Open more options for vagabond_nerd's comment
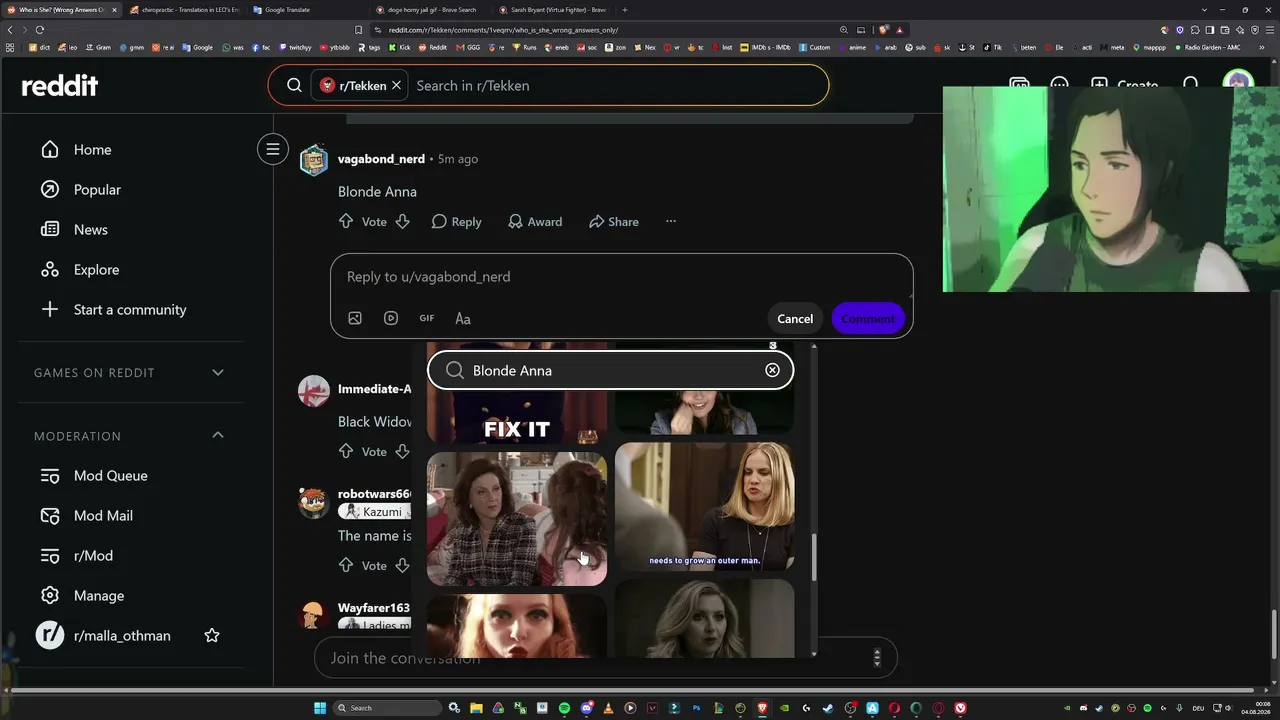Viewport: 1280px width, 720px height. pos(671,222)
